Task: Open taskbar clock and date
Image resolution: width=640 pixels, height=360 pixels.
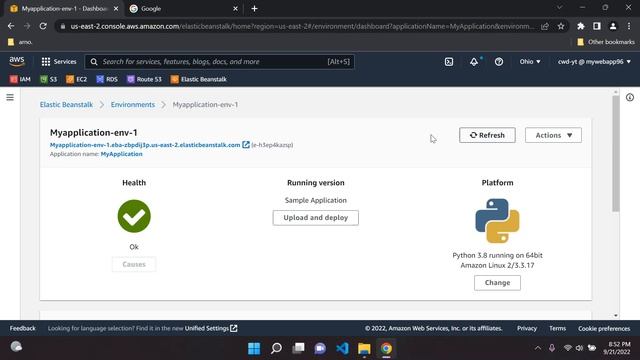Action: tap(617, 348)
